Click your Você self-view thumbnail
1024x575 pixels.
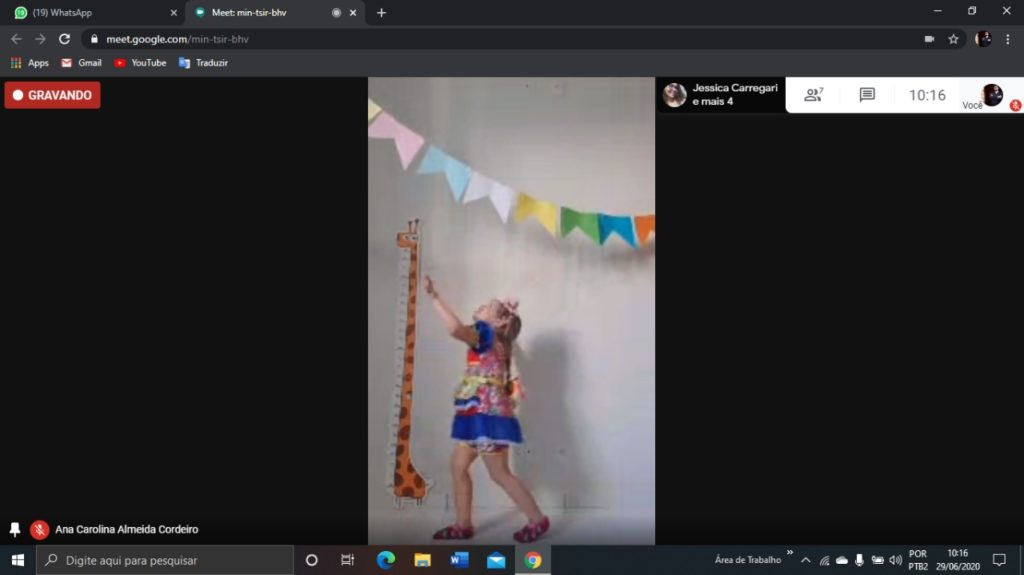tap(991, 95)
